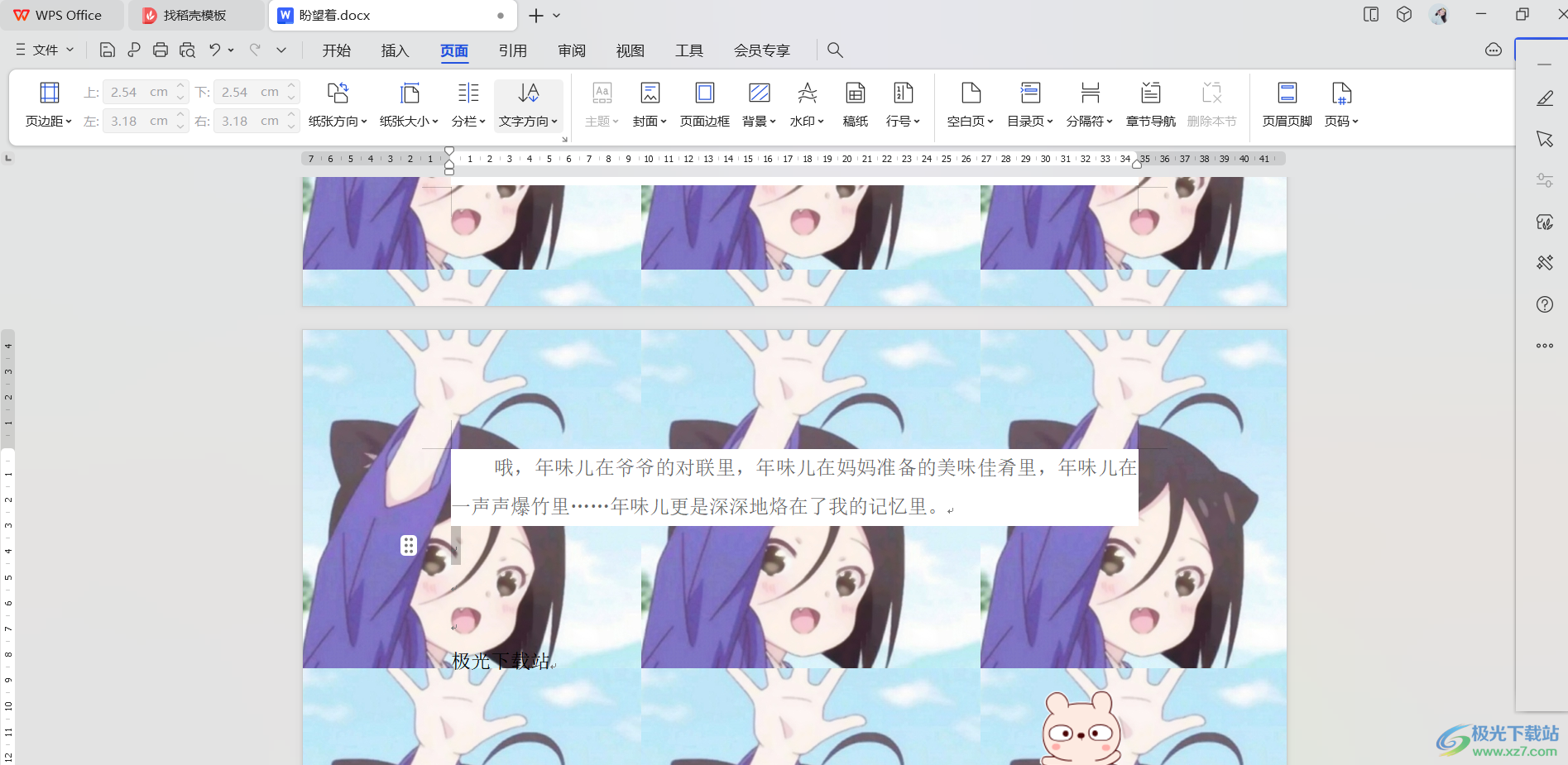Click the Redo arrow icon
The width and height of the screenshot is (1568, 765).
(255, 50)
